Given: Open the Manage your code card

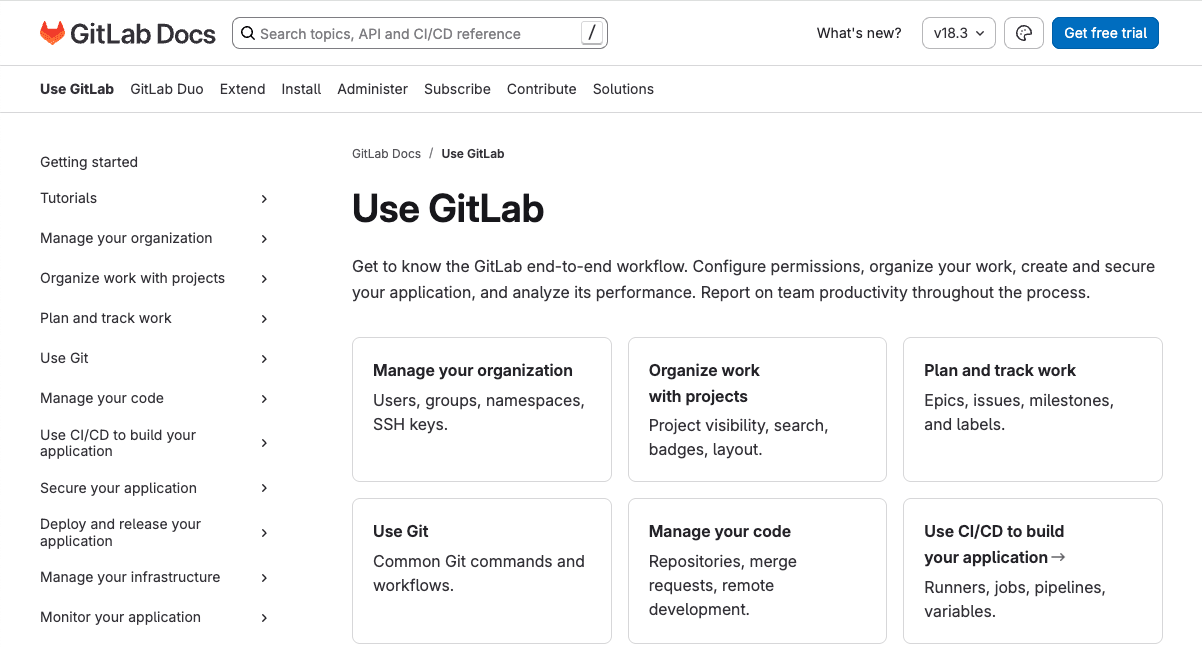Looking at the screenshot, I should point(757,570).
